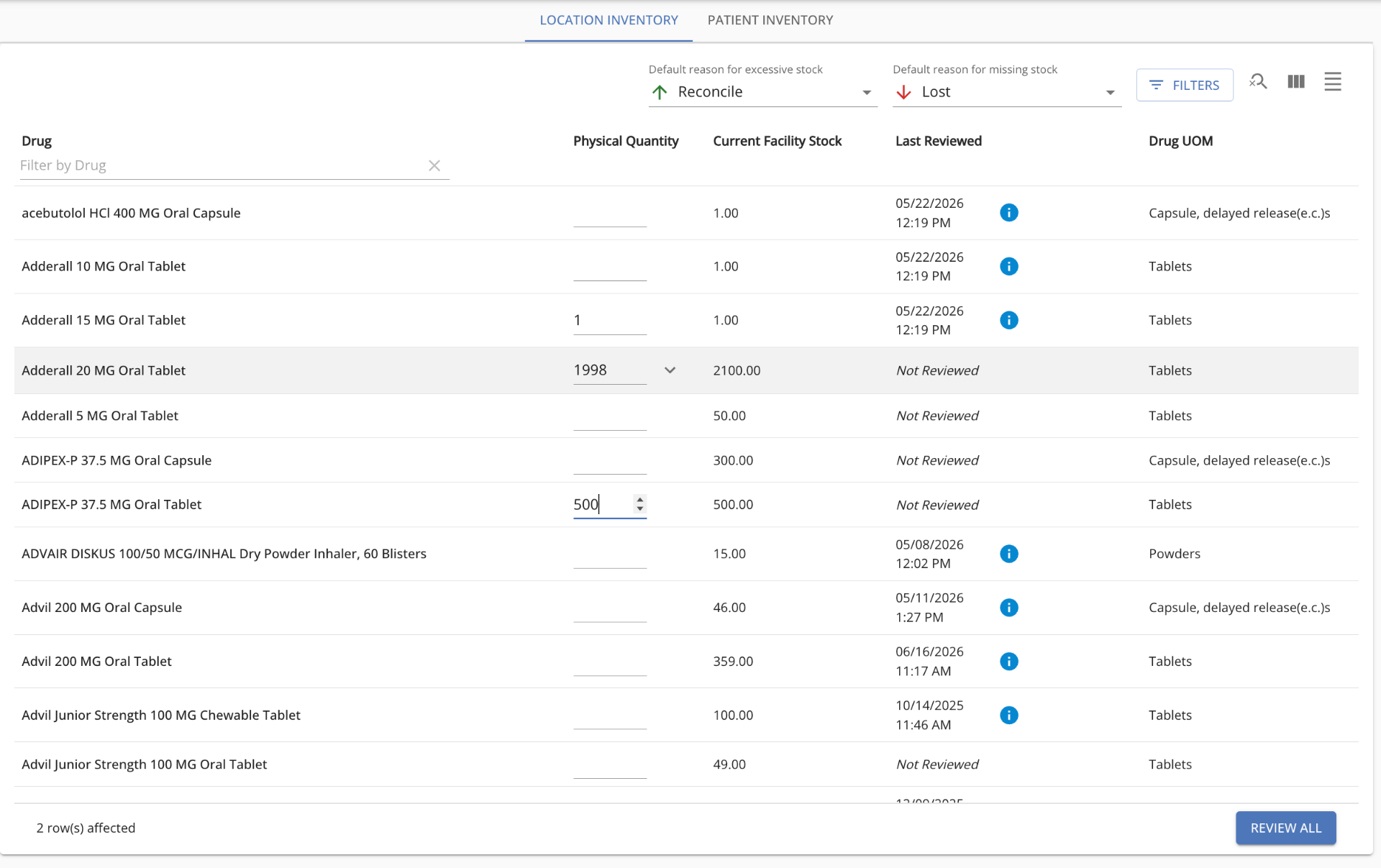Click Physical Quantity field for Advil 200 MG Capsule
The width and height of the screenshot is (1381, 868).
pyautogui.click(x=610, y=608)
